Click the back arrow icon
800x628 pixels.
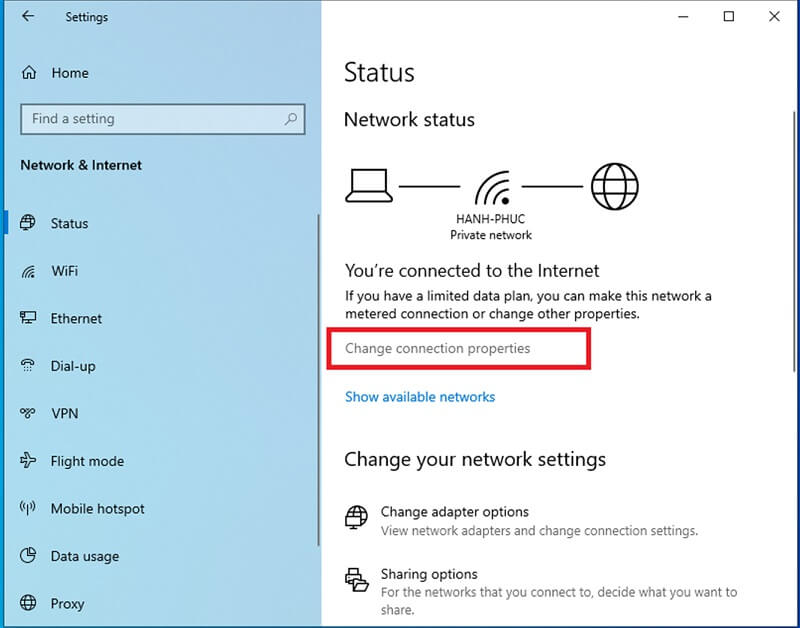pos(27,17)
